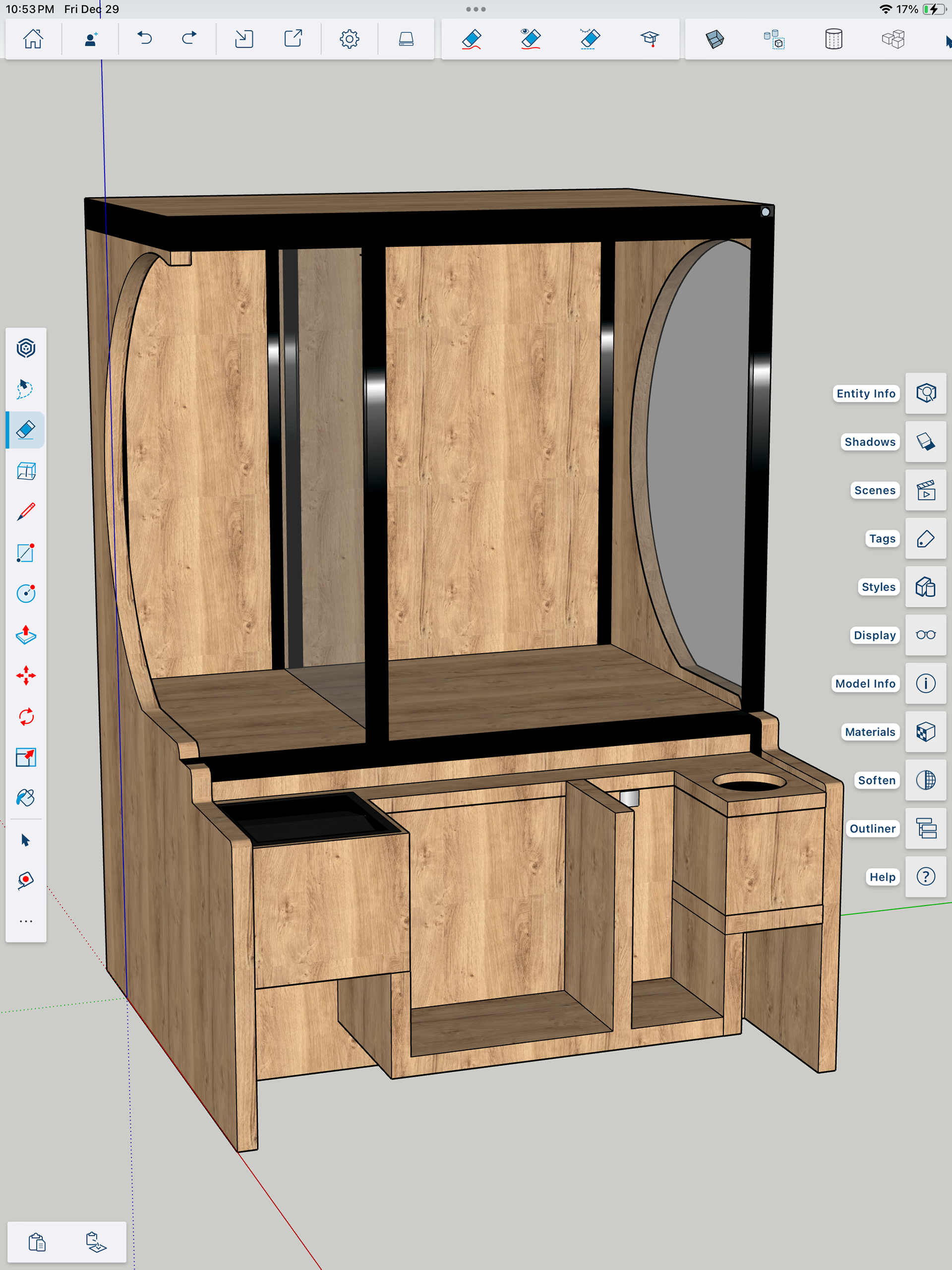Select the Rotate tool

click(x=26, y=717)
